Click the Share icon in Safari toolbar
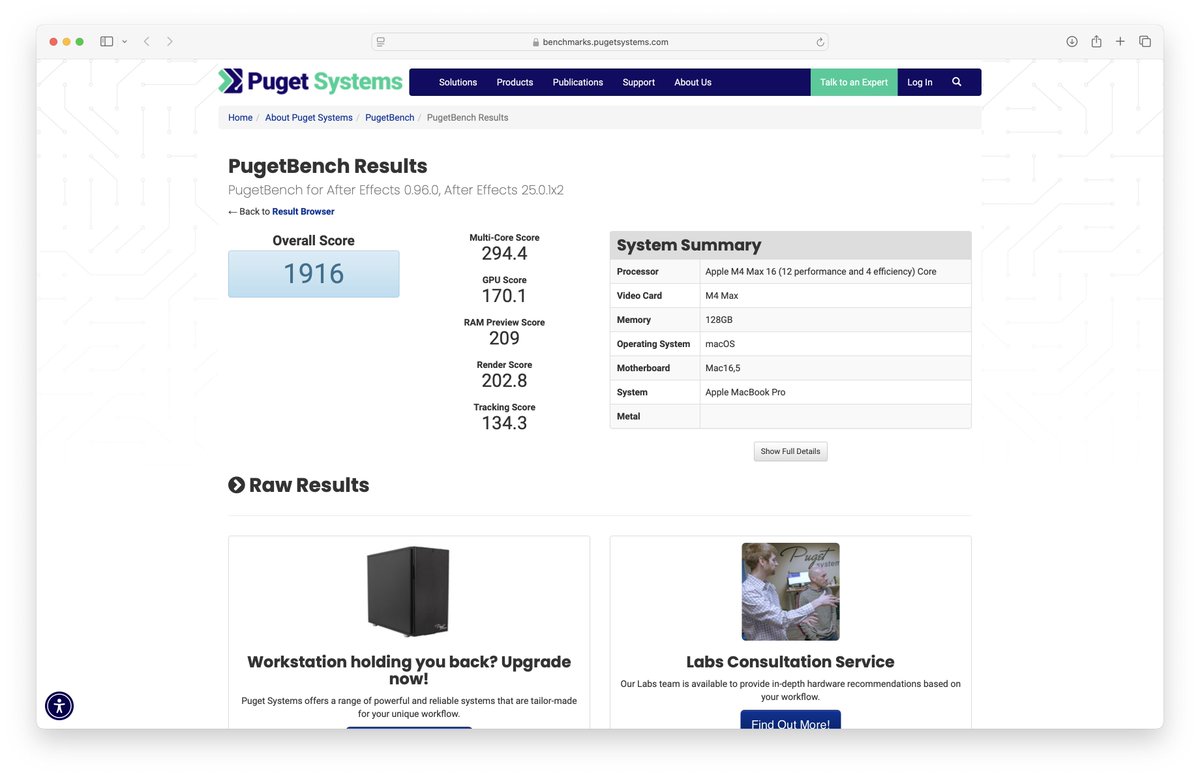 1096,42
